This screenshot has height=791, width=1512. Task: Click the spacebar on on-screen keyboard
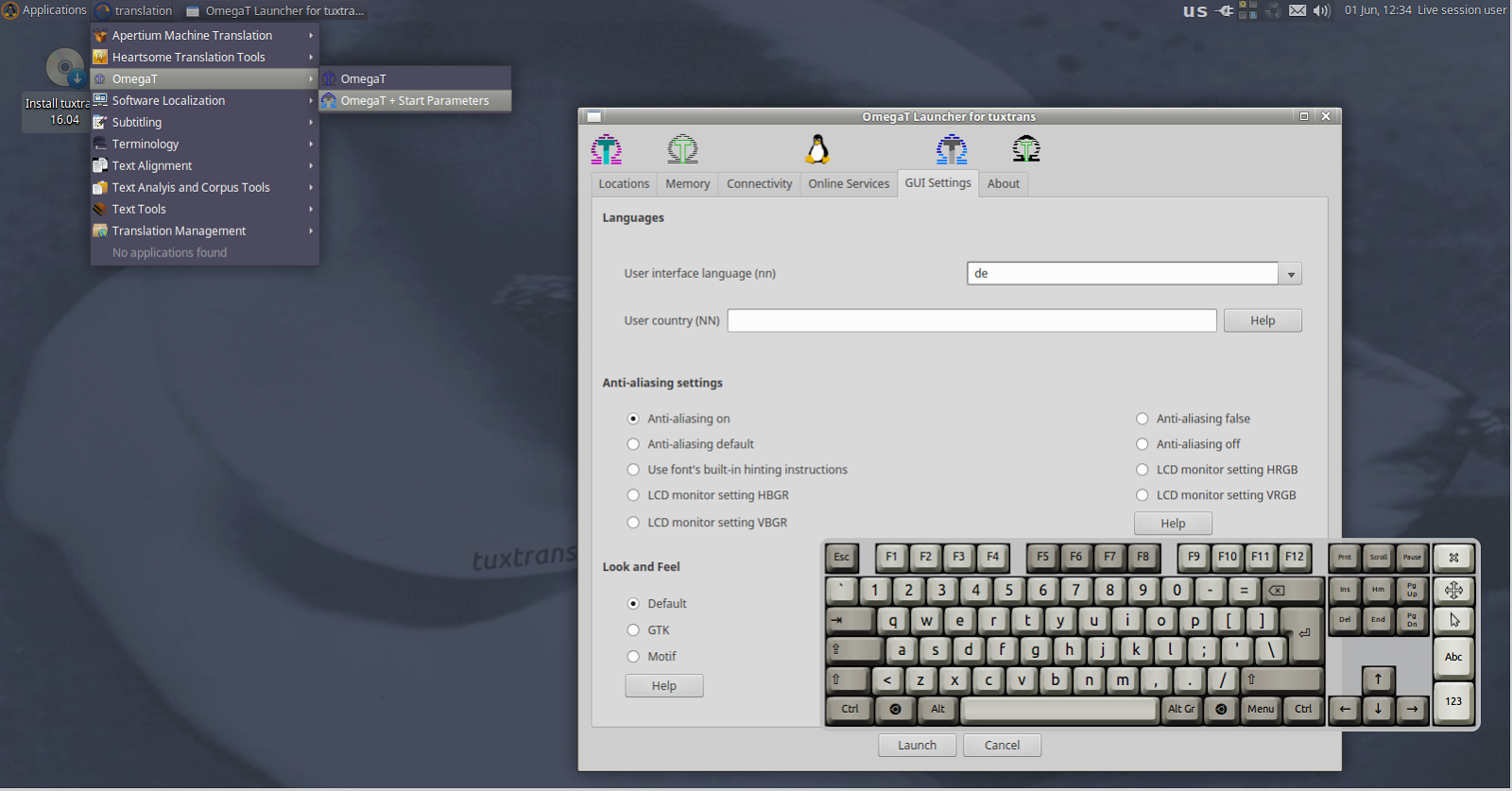click(x=1058, y=709)
